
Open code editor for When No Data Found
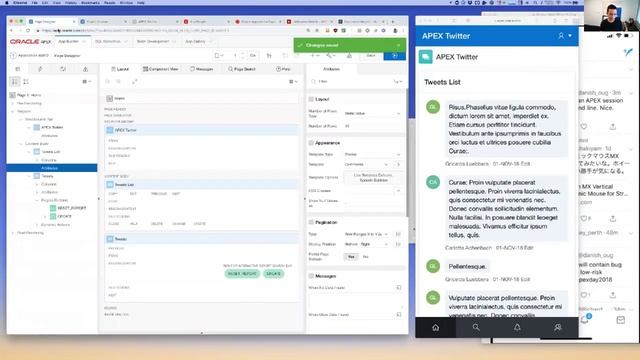[x=399, y=288]
